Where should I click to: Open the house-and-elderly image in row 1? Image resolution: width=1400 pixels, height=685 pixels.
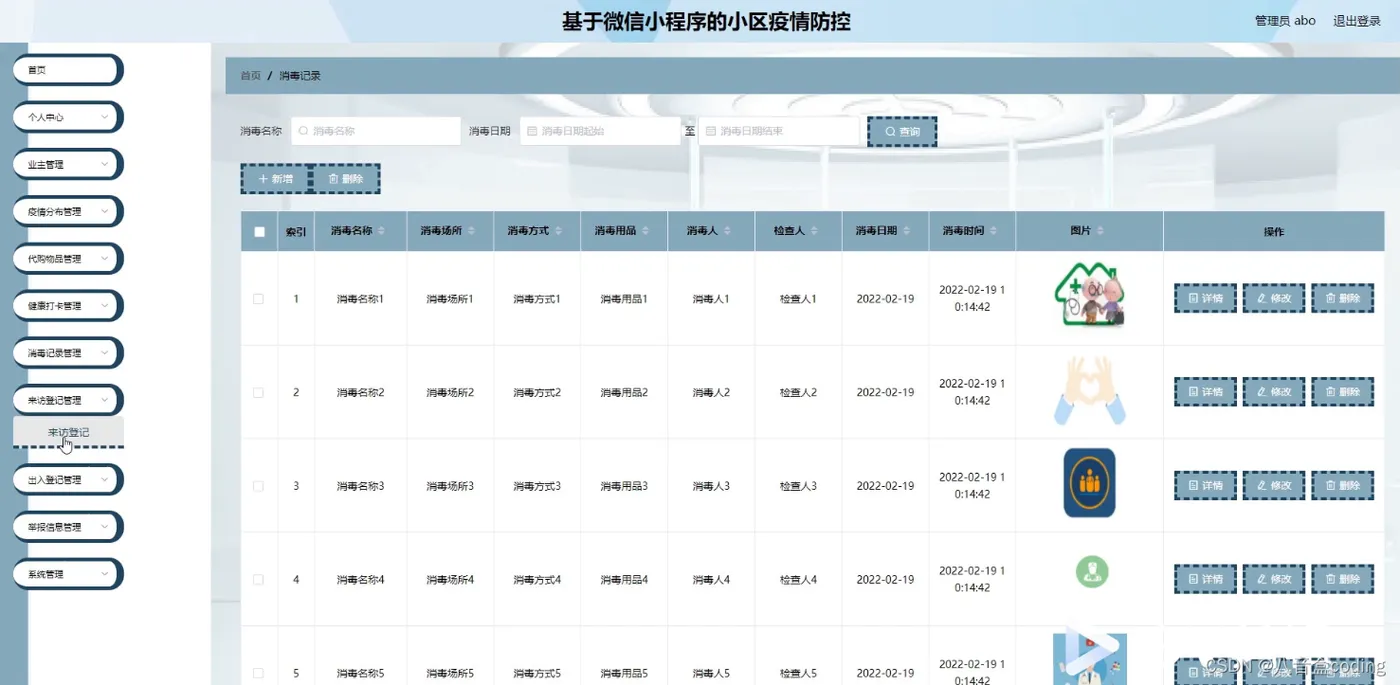1089,295
